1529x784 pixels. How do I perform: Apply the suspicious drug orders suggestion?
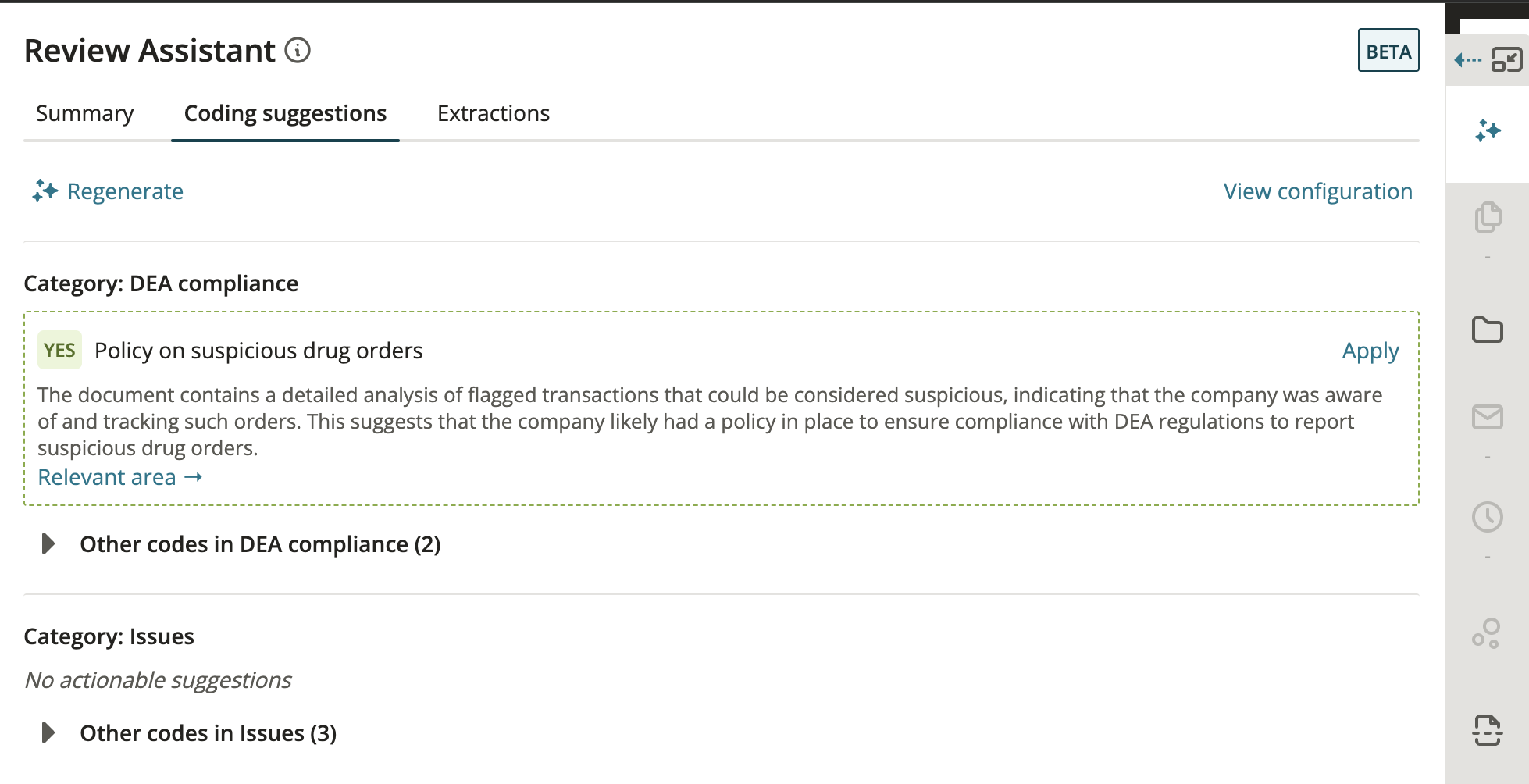click(1369, 351)
